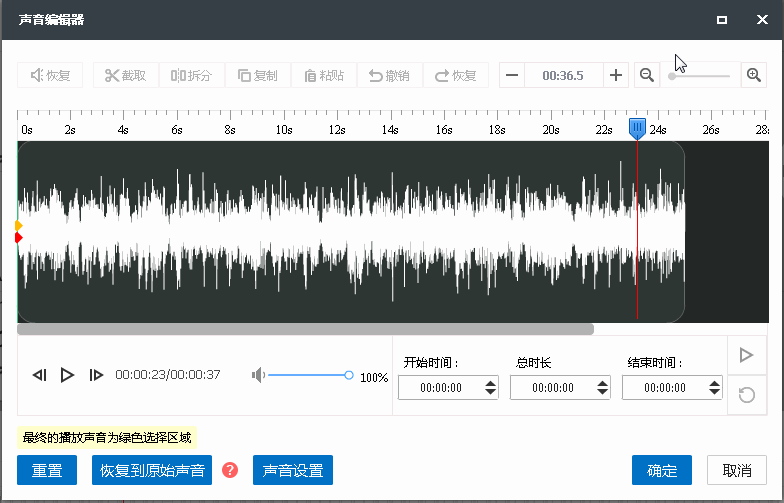784x503 pixels.
Task: Click the 重置 reset button
Action: 47,470
